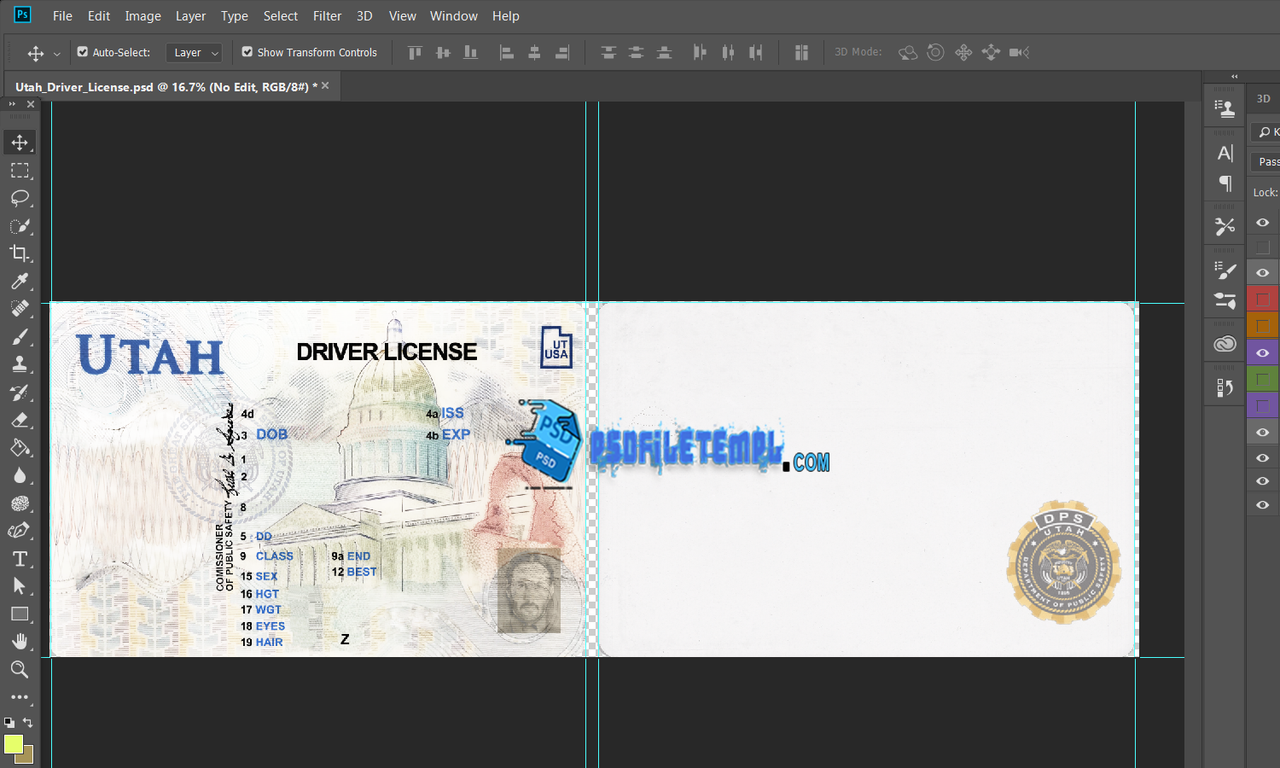
Task: Open the Window menu
Action: click(x=453, y=16)
